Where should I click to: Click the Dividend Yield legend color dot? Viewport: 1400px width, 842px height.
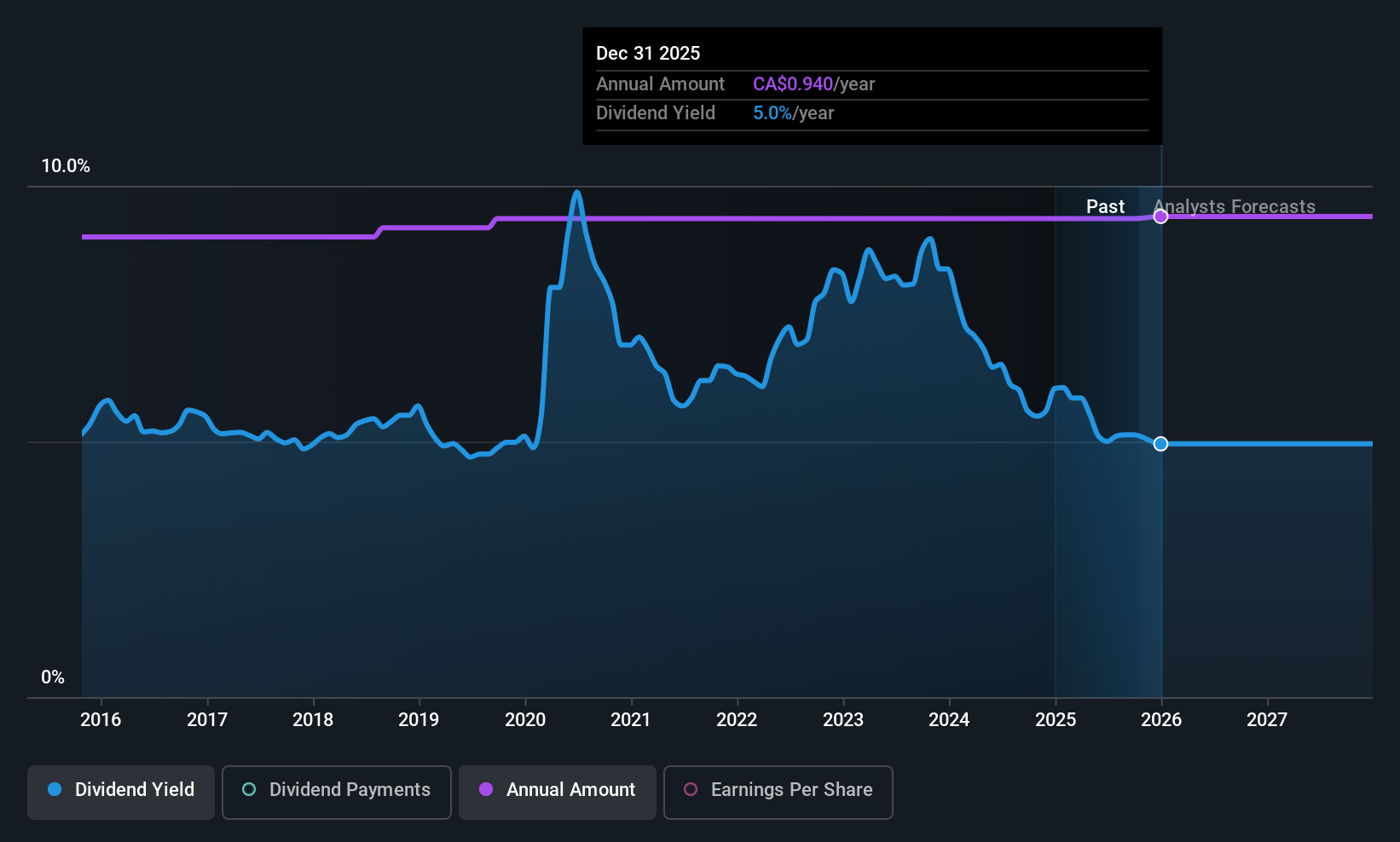click(55, 790)
